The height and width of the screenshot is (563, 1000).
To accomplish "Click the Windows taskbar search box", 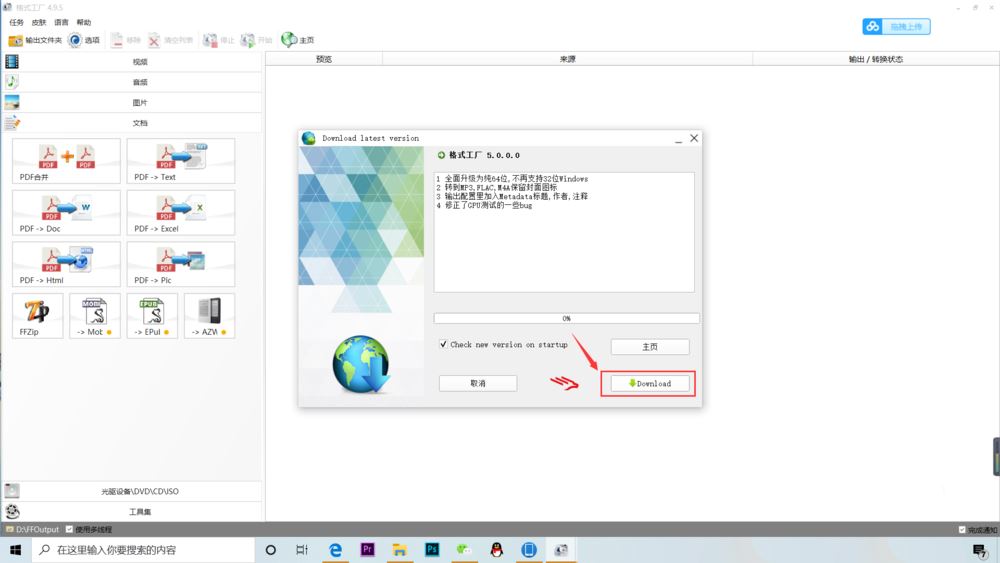I will tap(143, 550).
